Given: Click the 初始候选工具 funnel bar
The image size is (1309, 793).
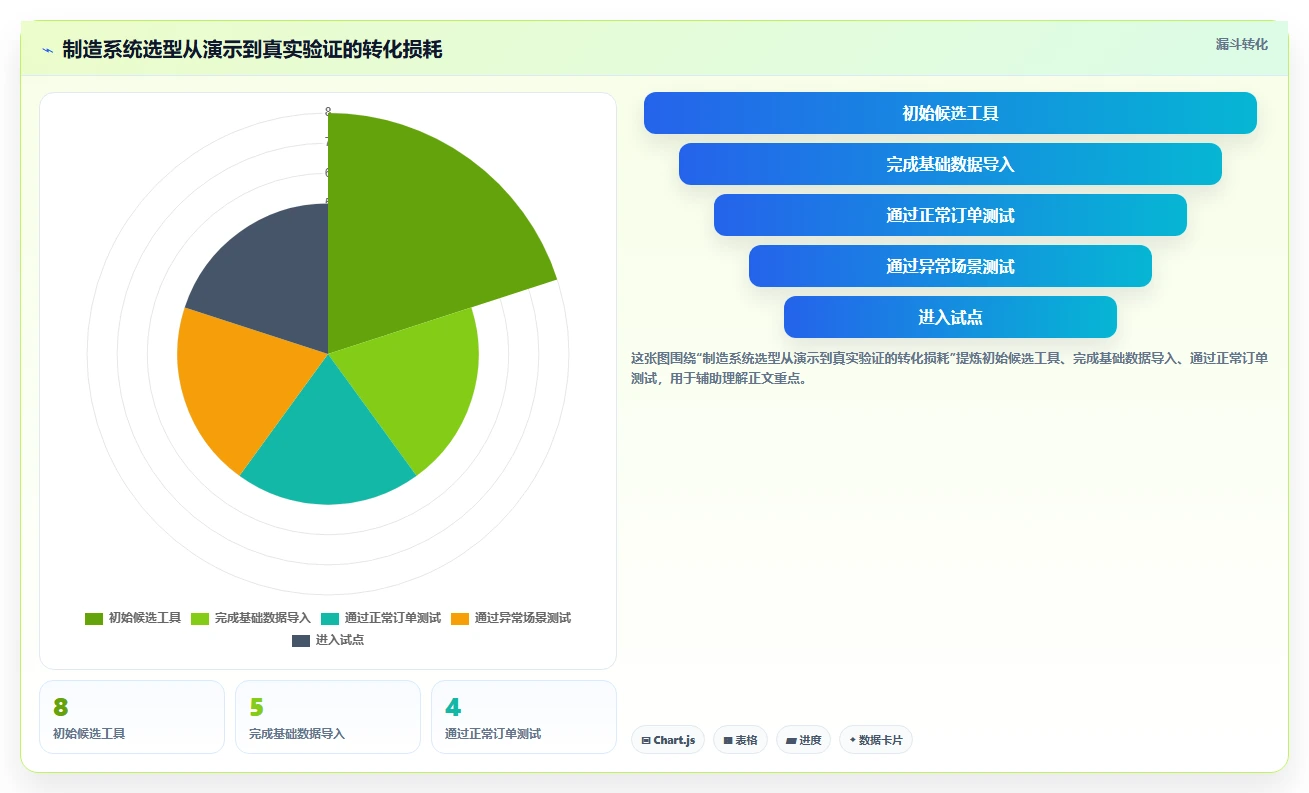Looking at the screenshot, I should pyautogui.click(x=950, y=113).
